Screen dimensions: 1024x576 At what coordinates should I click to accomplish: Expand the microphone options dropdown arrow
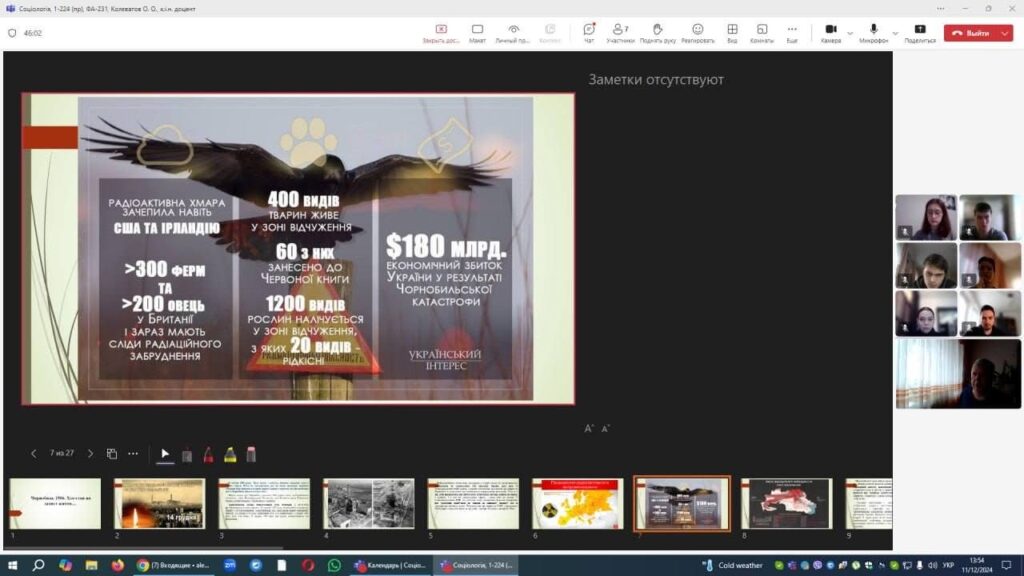[894, 32]
